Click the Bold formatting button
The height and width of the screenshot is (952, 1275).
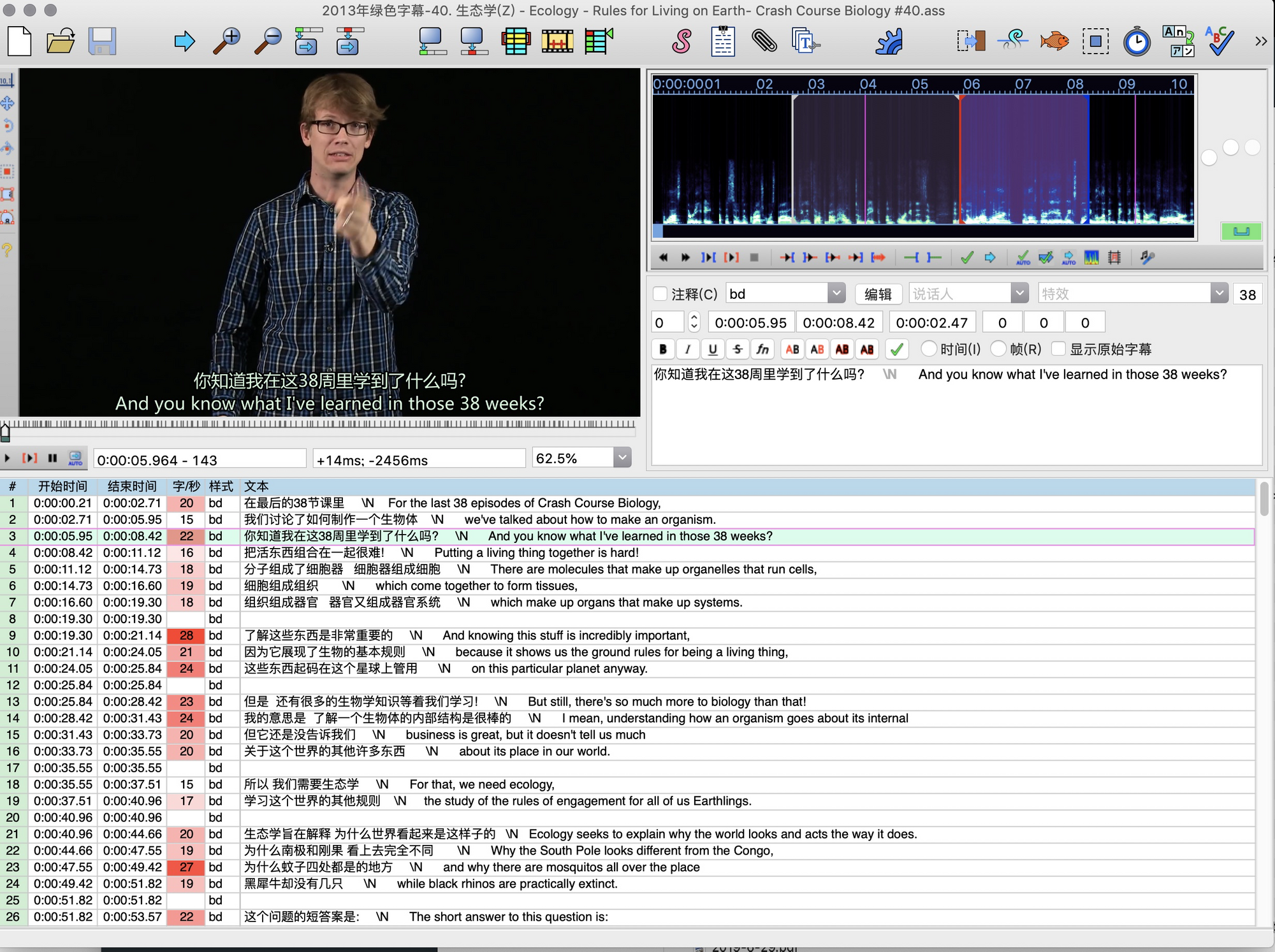pos(663,349)
